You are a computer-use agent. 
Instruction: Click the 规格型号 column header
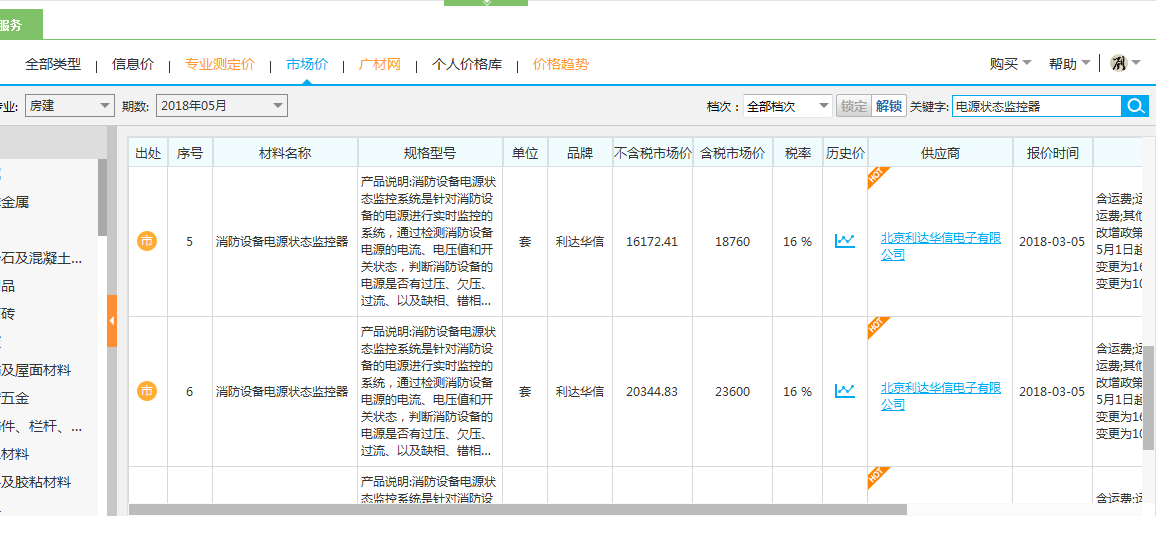pyautogui.click(x=431, y=153)
